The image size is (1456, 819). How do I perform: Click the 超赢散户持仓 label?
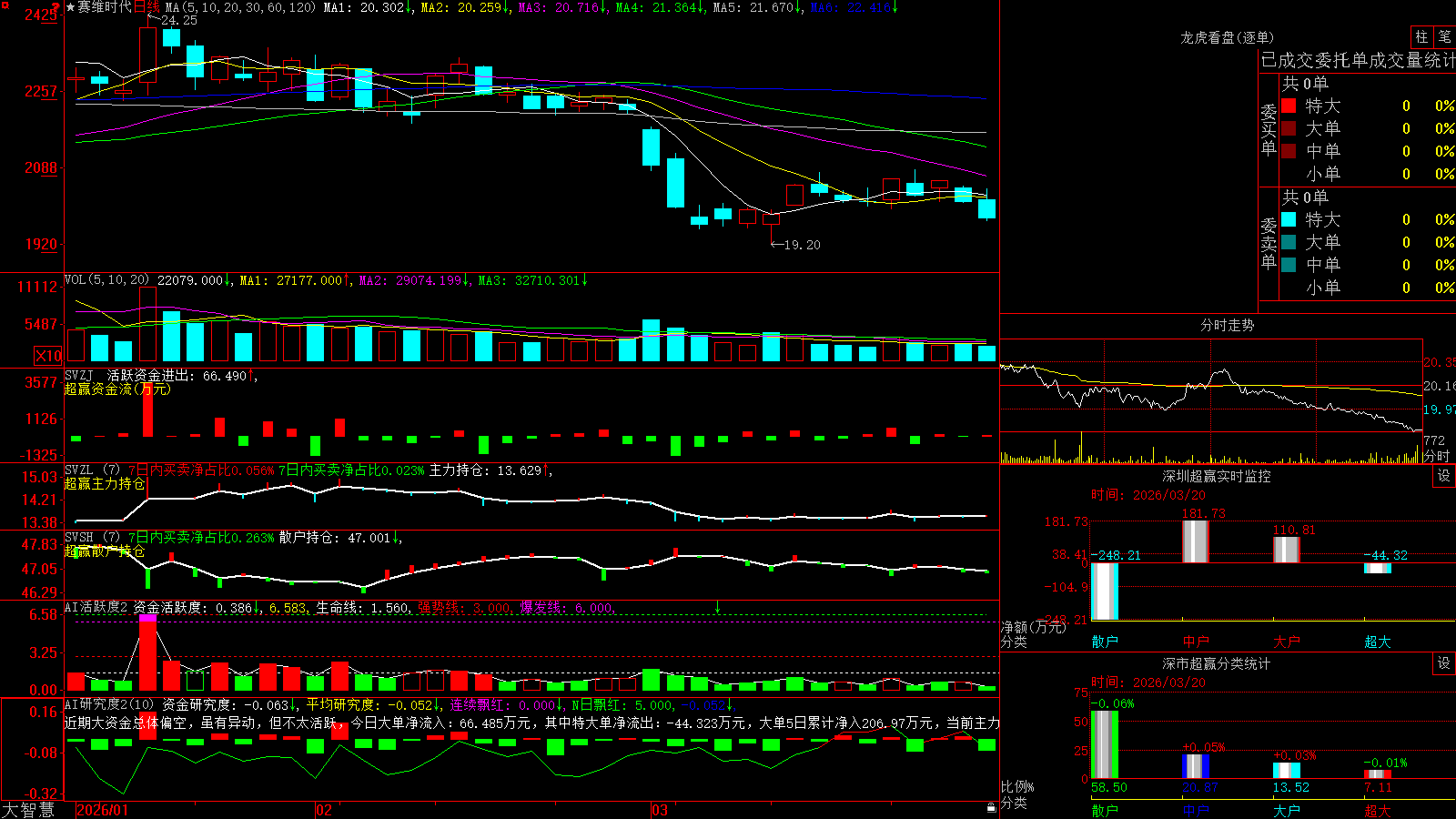click(x=105, y=551)
